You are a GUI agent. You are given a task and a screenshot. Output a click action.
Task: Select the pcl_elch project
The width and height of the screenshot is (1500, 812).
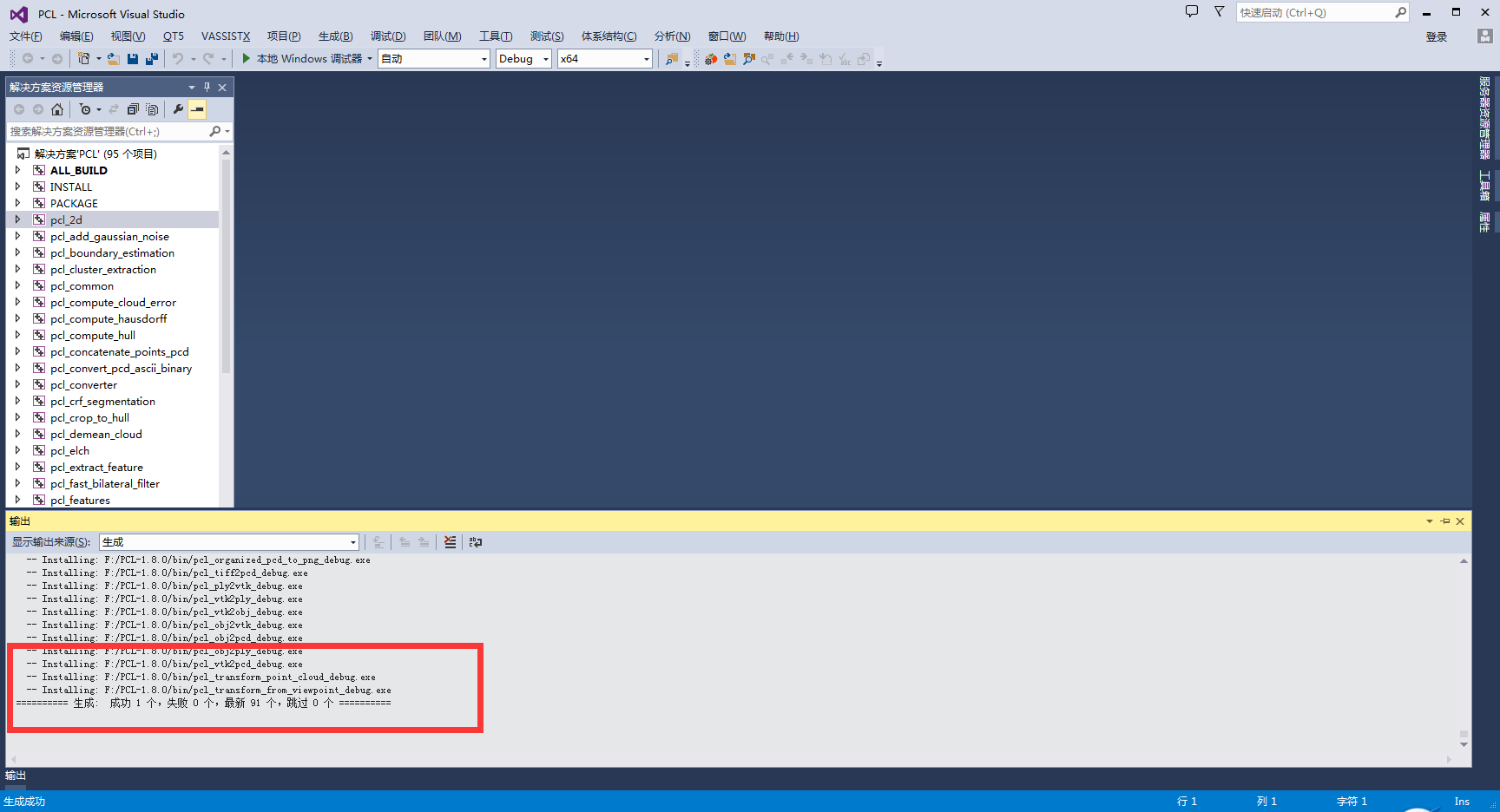coord(69,450)
